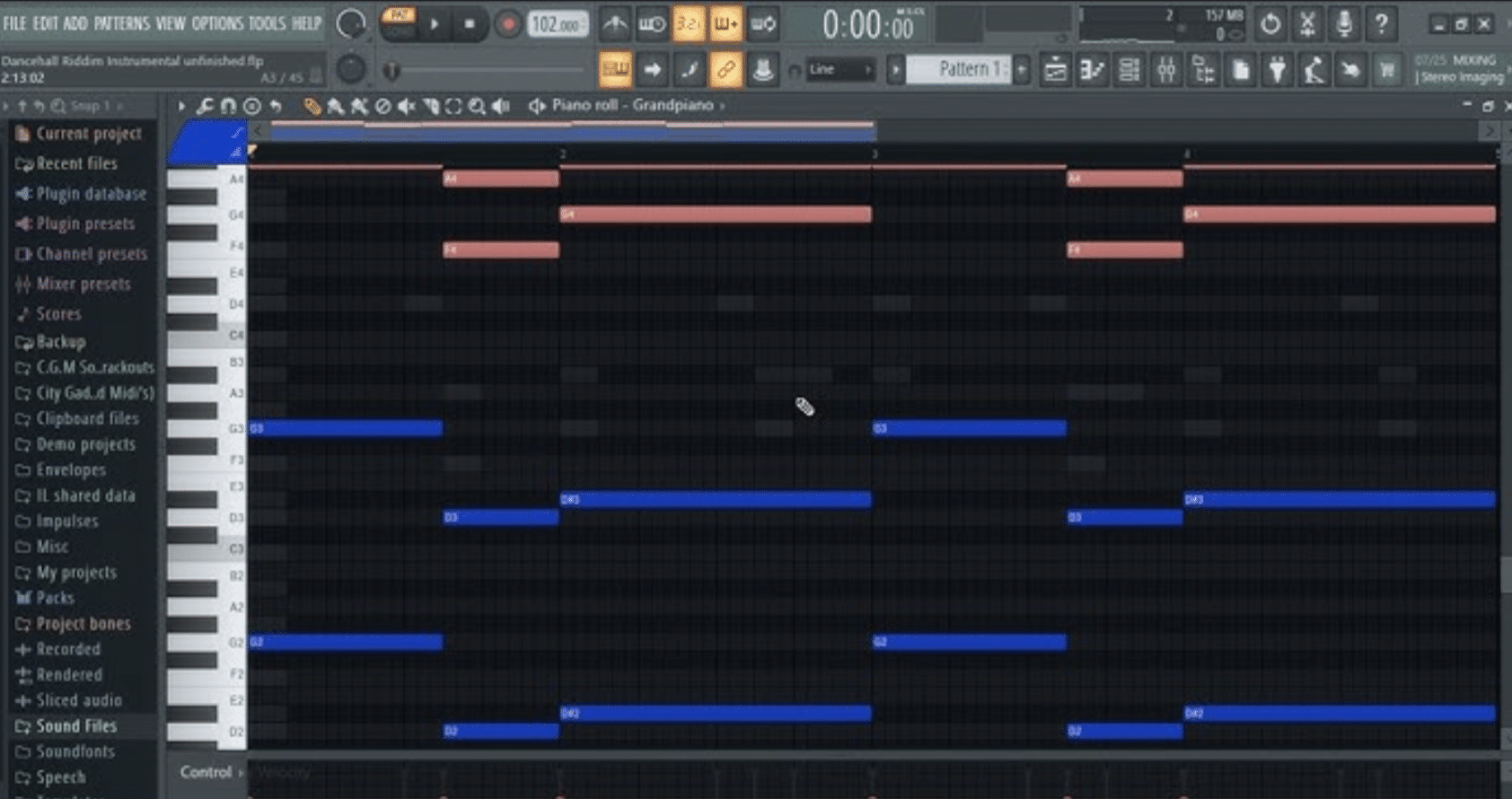Click the main pitch slider handle
The width and height of the screenshot is (1512, 799).
click(391, 70)
